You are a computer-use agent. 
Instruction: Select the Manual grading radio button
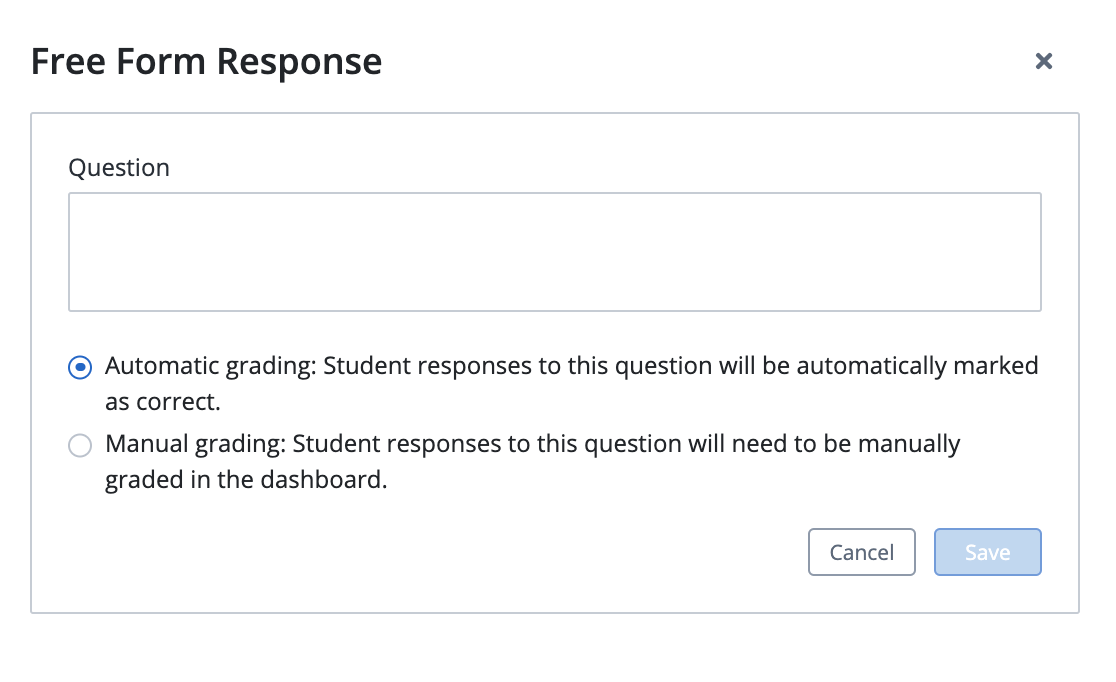(80, 445)
